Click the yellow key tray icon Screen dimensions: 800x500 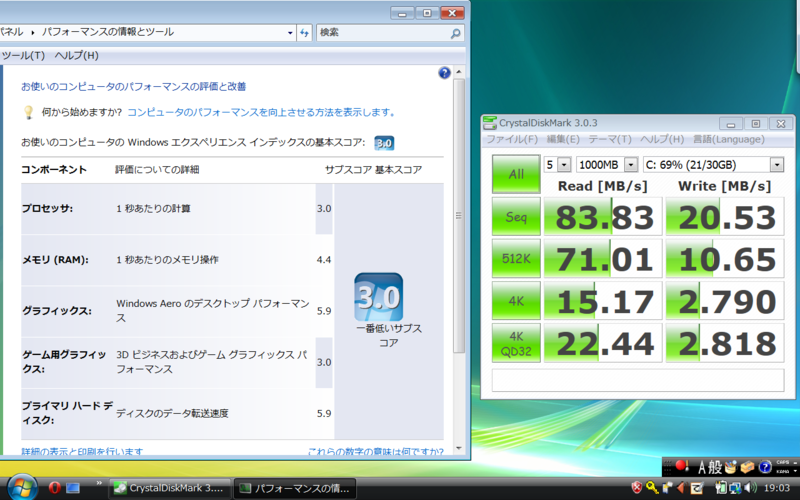coord(652,488)
